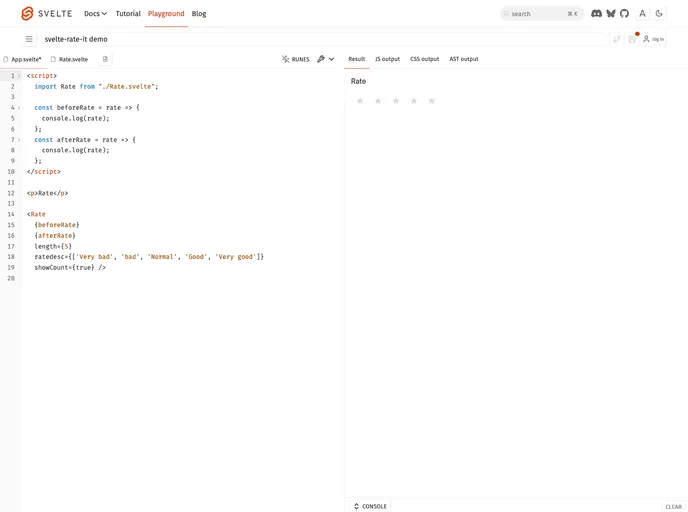Collapse the beforeRate function fold at line 4
This screenshot has height=512, width=688.
point(19,107)
